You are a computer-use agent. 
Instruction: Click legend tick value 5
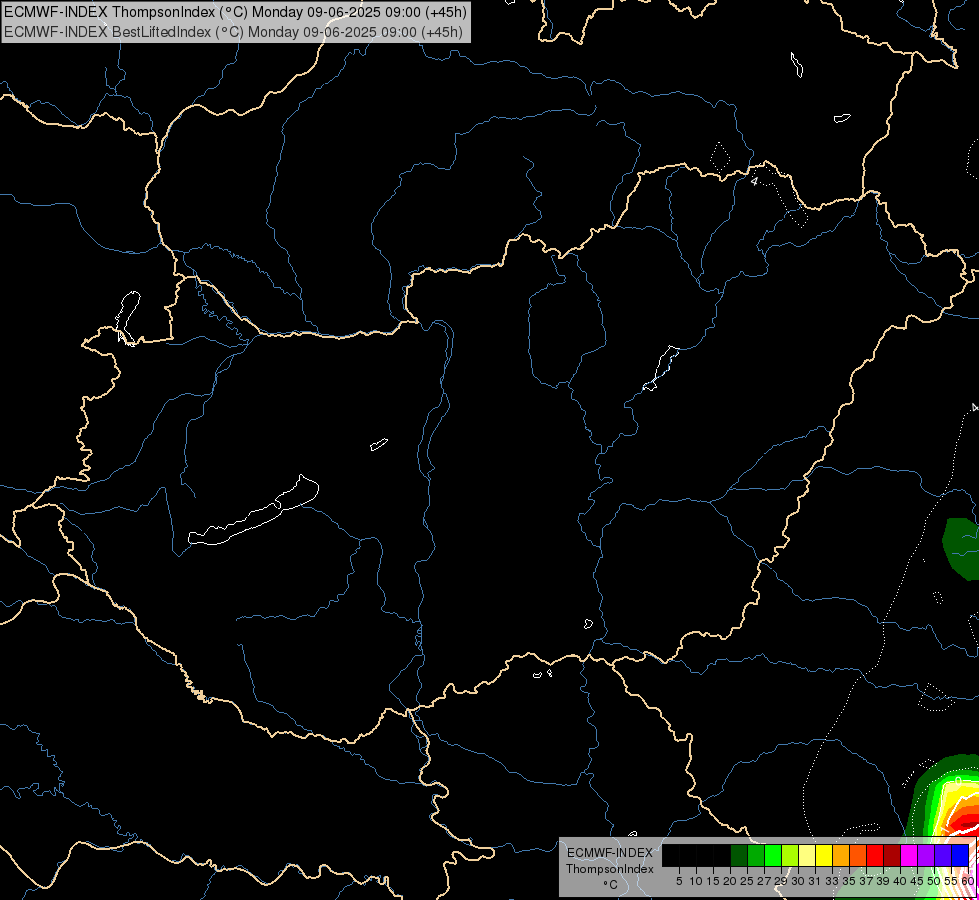pyautogui.click(x=679, y=881)
